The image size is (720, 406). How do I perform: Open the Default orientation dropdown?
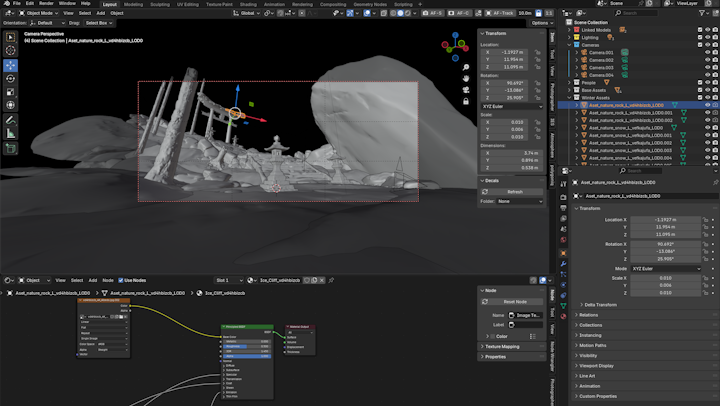[47, 23]
